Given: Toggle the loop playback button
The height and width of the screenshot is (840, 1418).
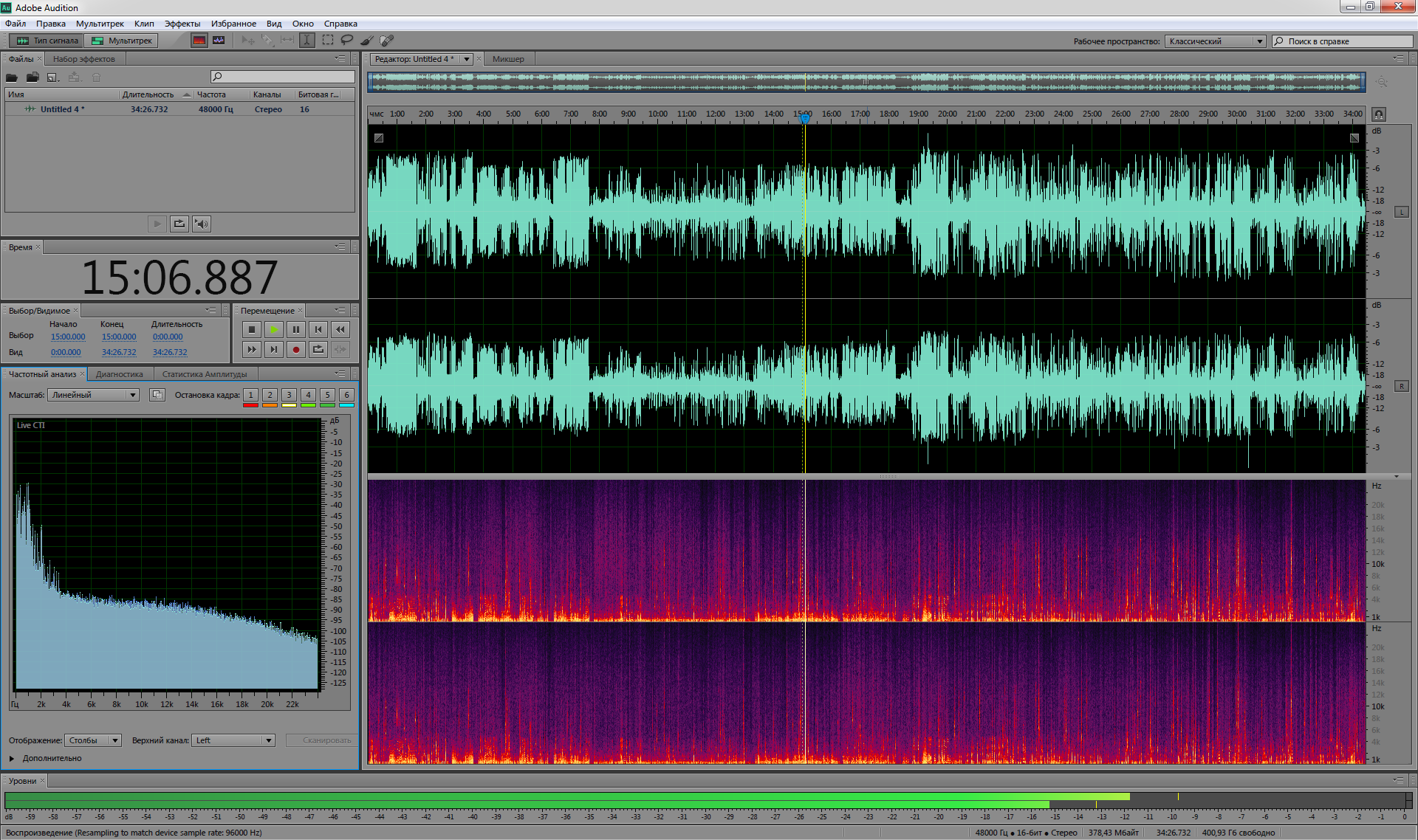Looking at the screenshot, I should [318, 349].
